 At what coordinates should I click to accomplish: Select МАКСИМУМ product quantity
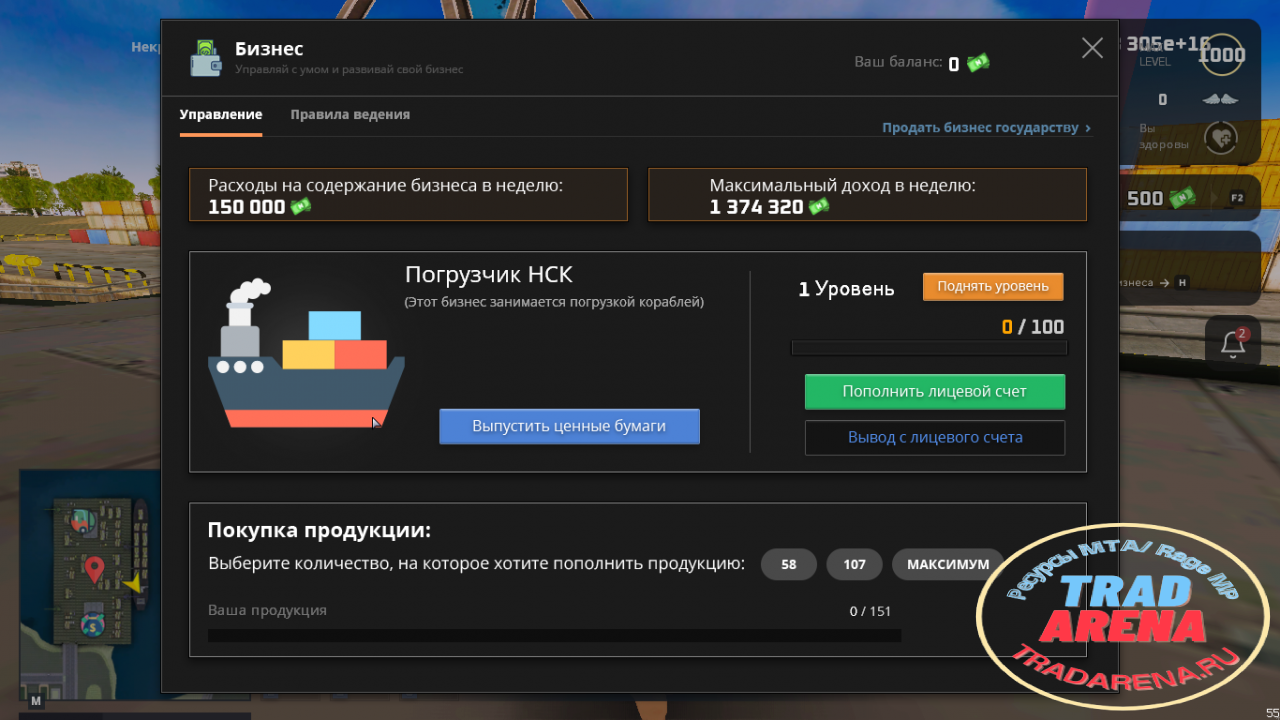click(948, 564)
